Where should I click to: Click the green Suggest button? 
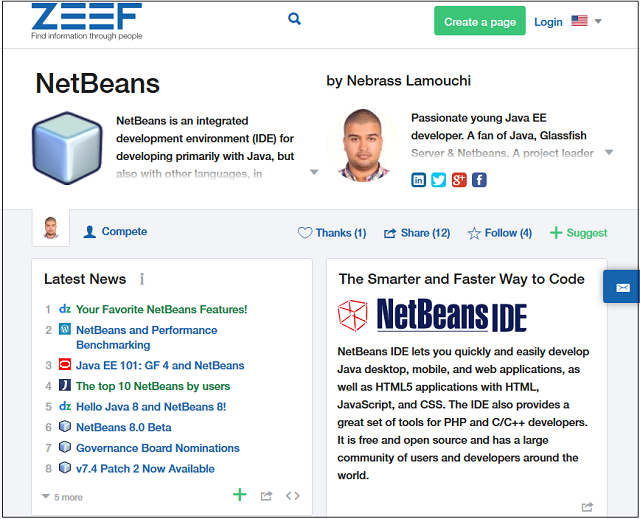(x=579, y=233)
